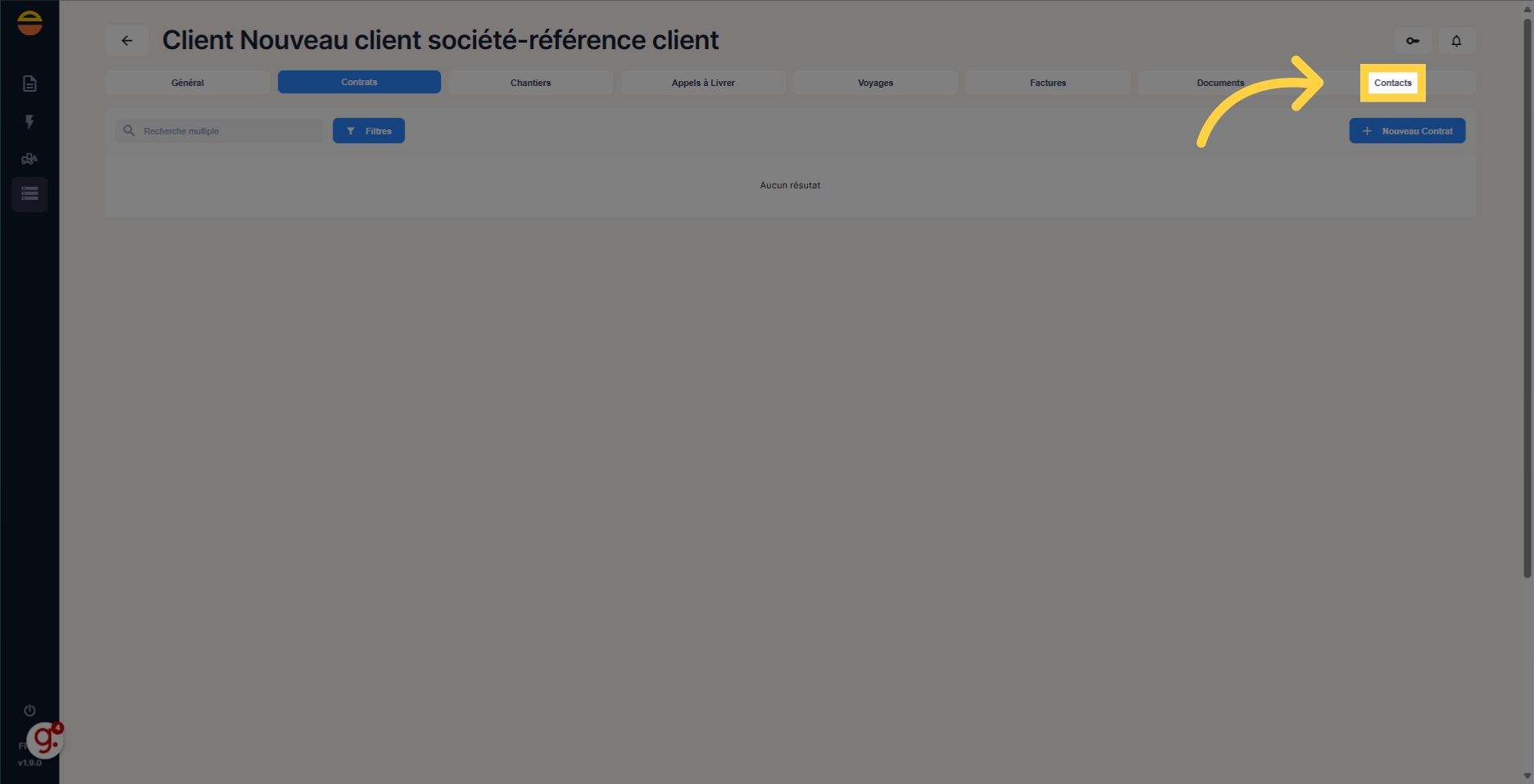Switch to the Contacts tab
The width and height of the screenshot is (1534, 784).
click(1393, 83)
